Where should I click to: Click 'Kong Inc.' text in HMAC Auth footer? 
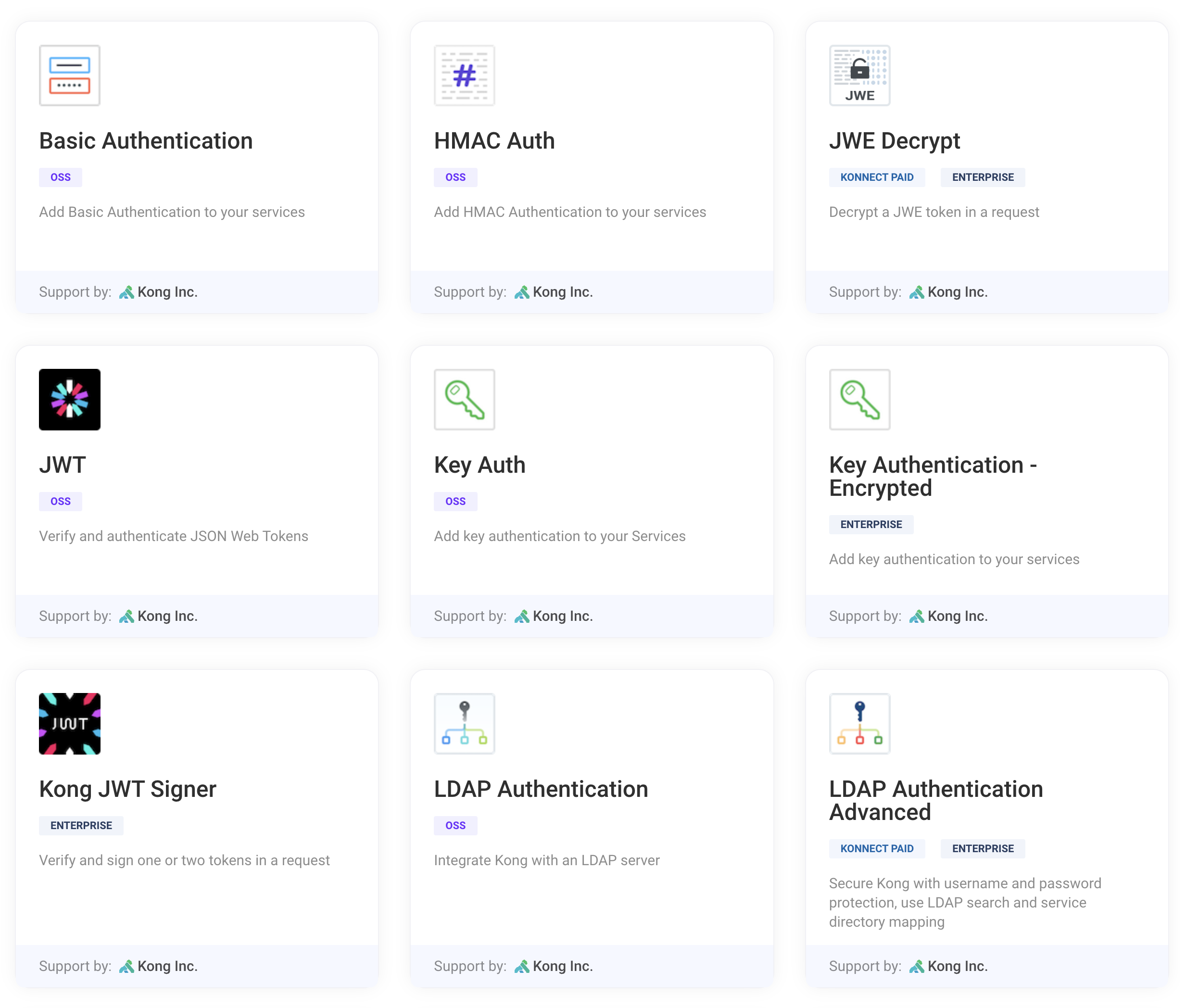click(563, 292)
